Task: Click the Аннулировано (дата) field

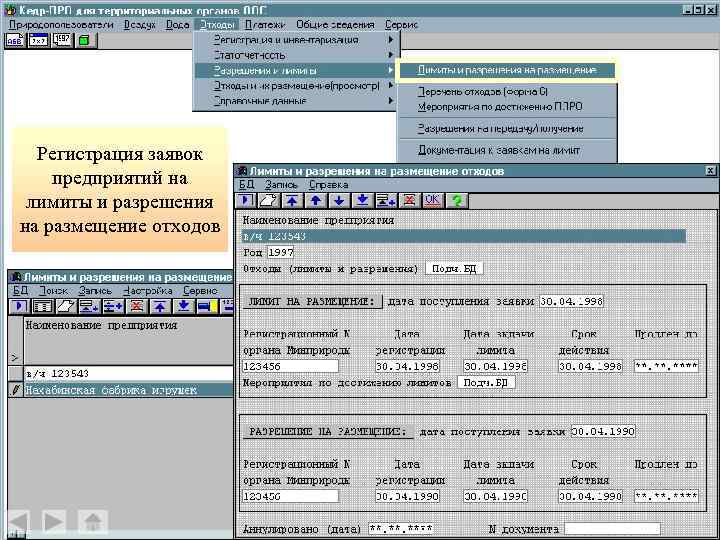Action: point(400,529)
